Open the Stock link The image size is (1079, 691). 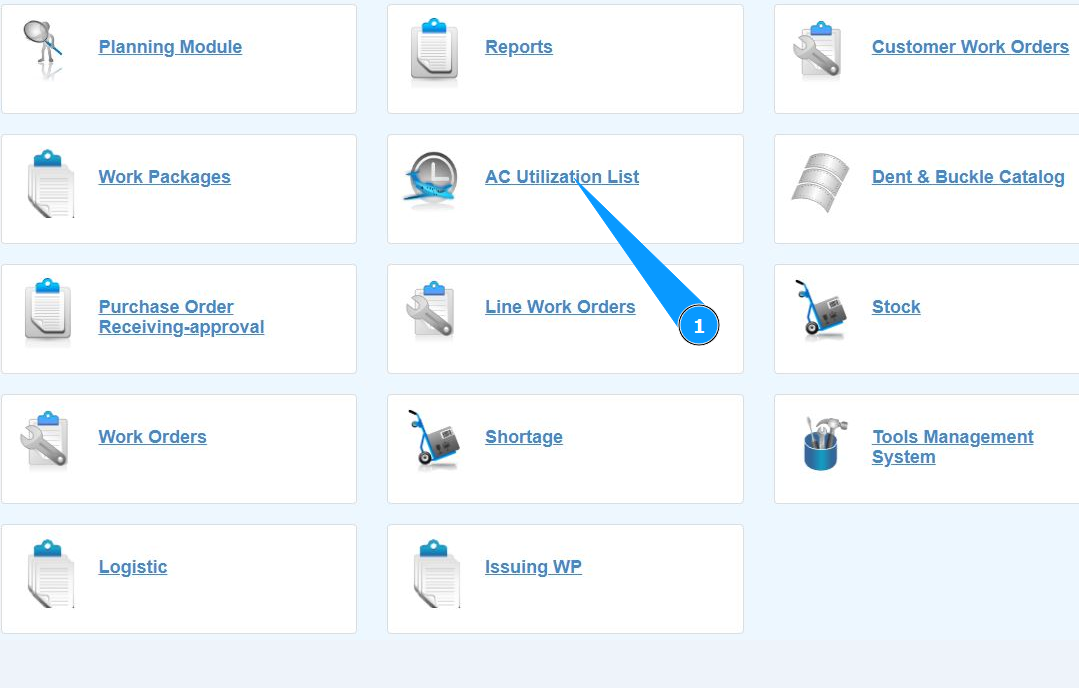coord(896,307)
